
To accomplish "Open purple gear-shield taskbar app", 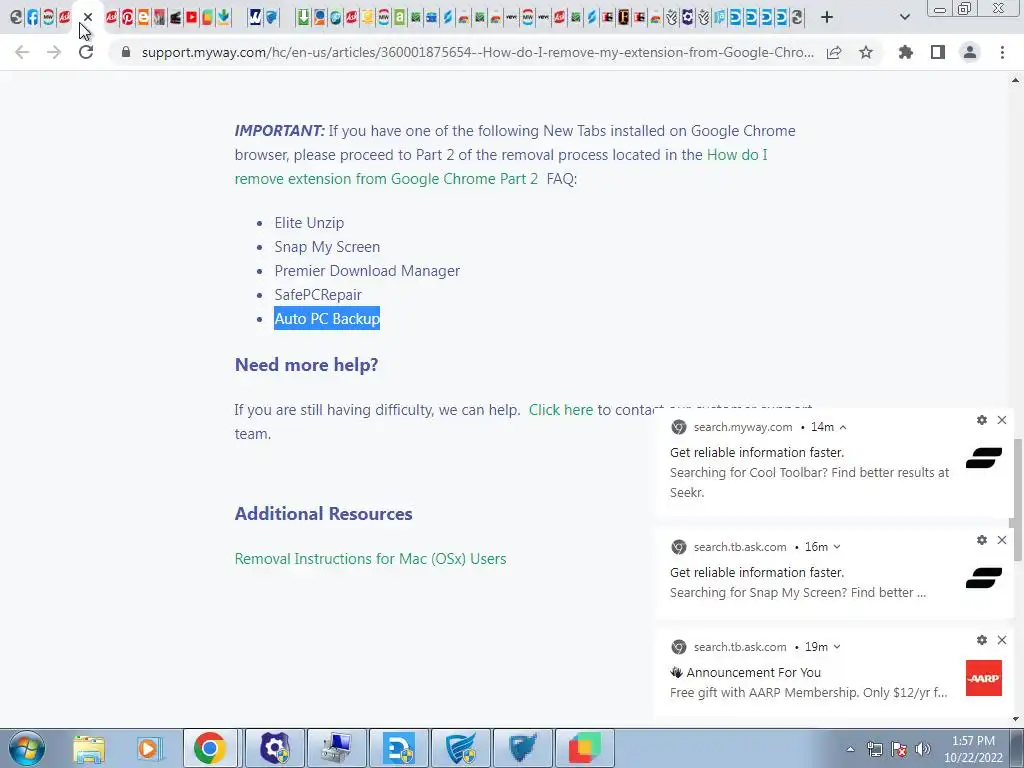I will 275,748.
